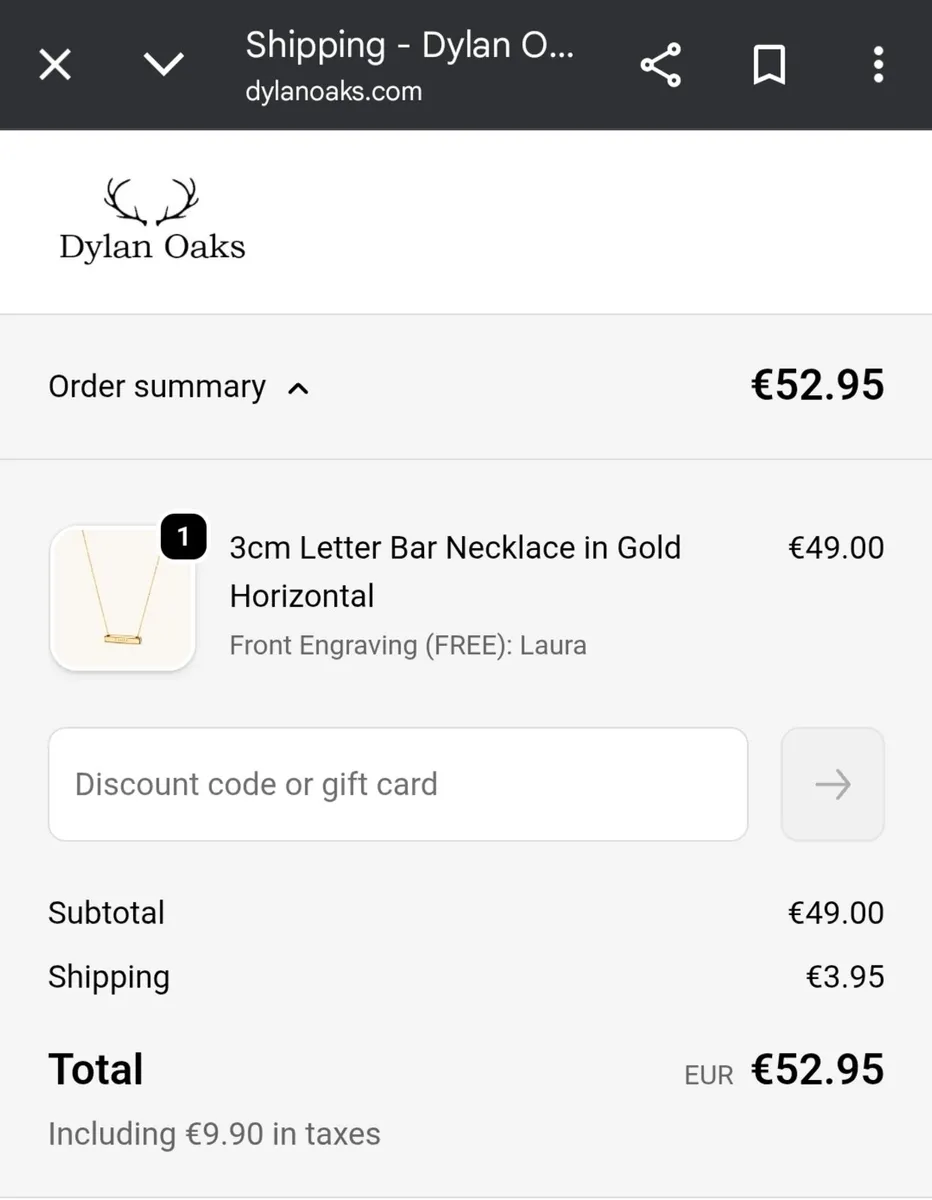Tap the €52.95 order summary total
932x1200 pixels.
[x=817, y=386]
